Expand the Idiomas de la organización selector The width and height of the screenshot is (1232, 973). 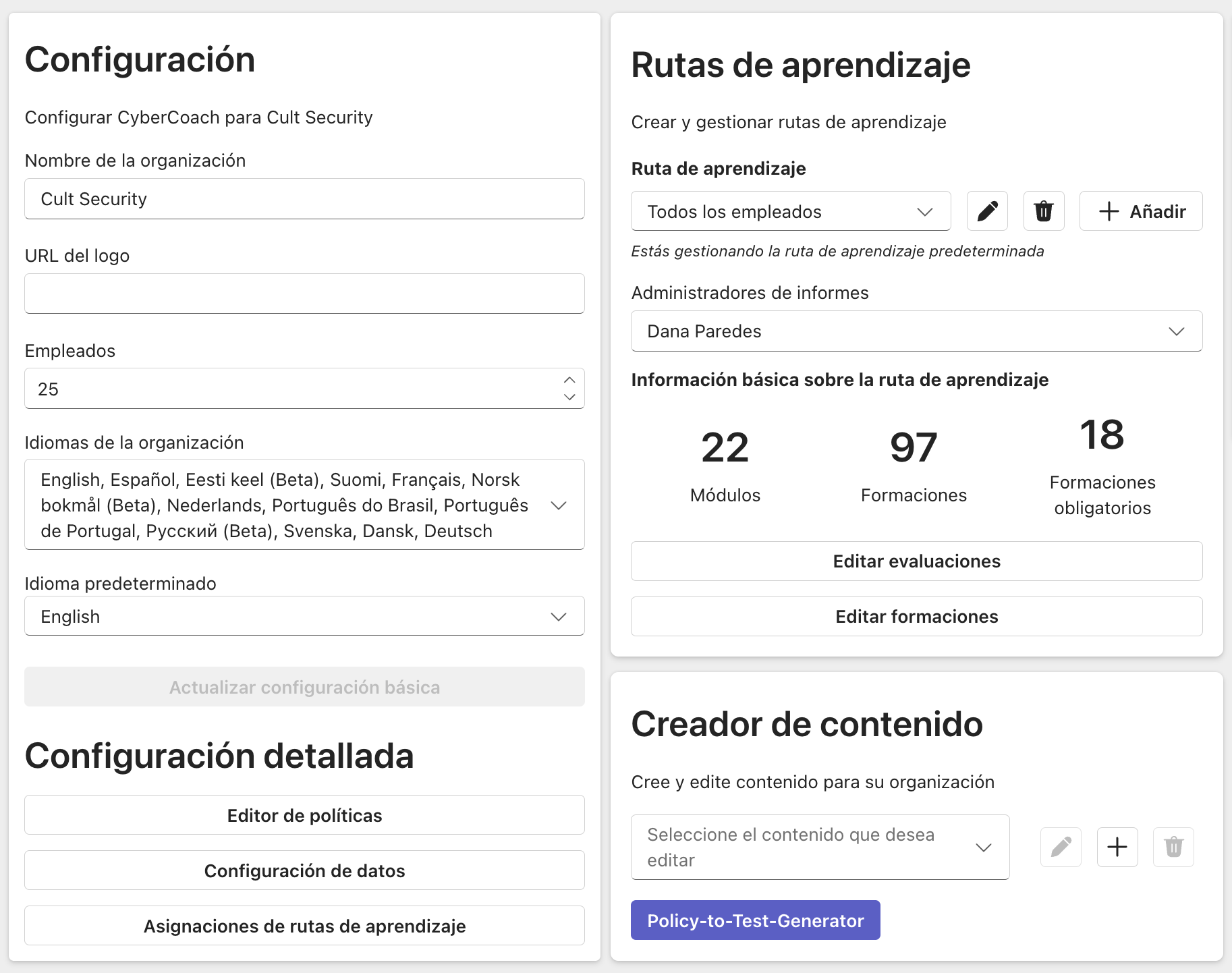[x=304, y=505]
